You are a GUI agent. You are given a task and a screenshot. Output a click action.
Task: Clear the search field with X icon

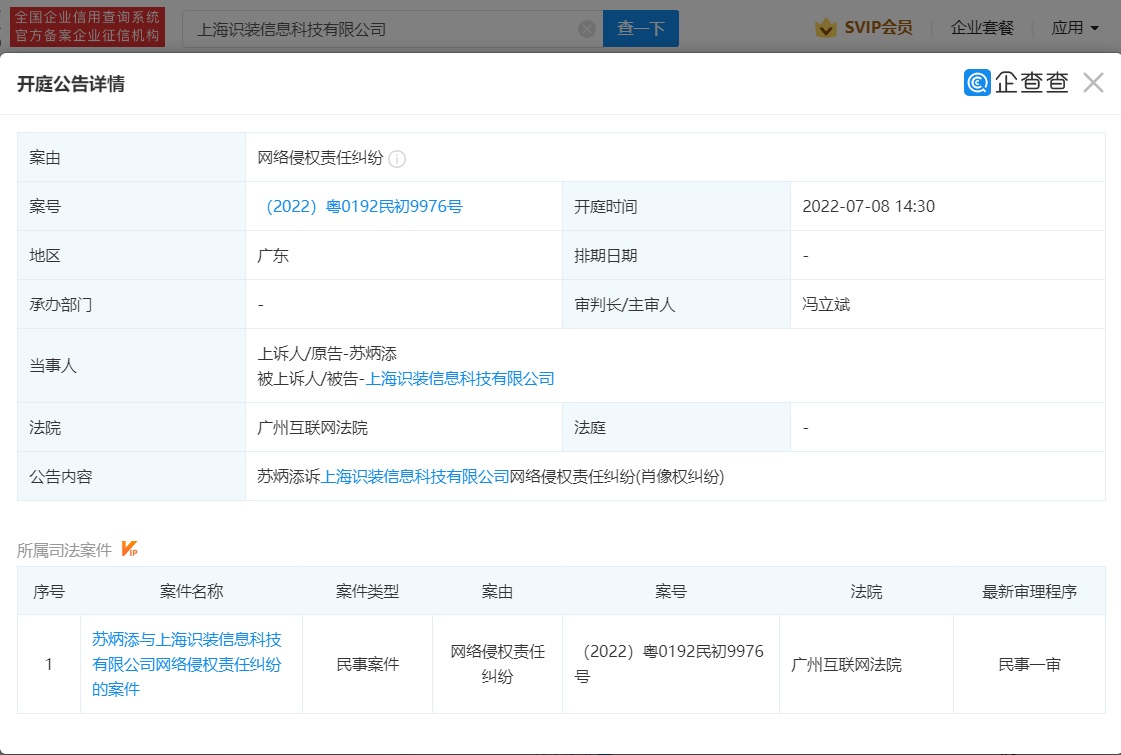click(587, 29)
